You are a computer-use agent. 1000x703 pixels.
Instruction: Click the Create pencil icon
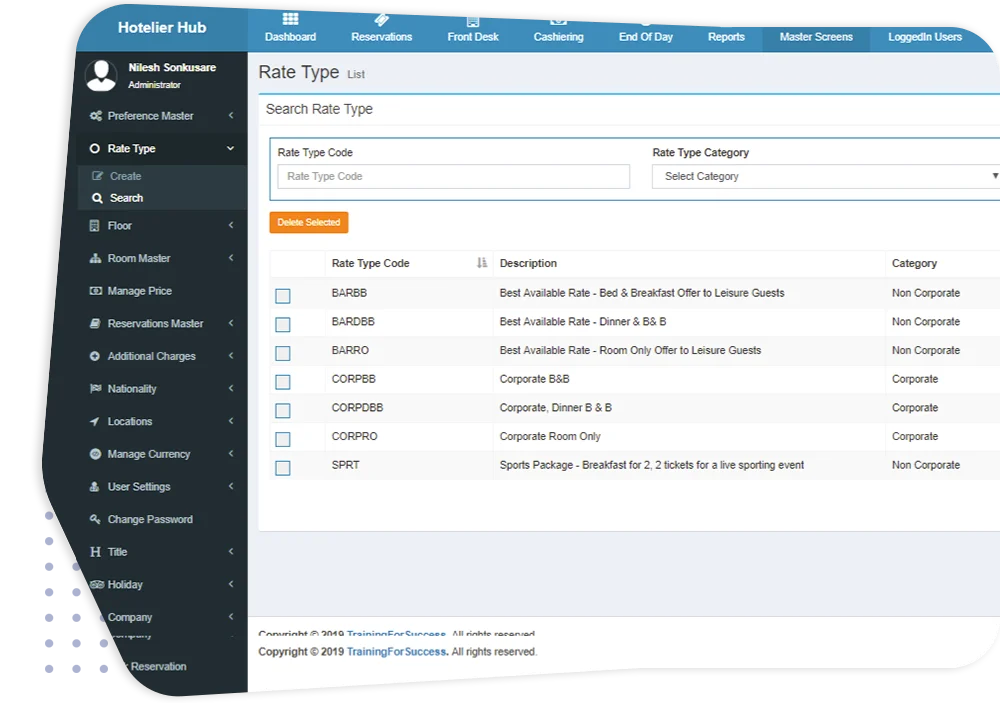pos(97,176)
